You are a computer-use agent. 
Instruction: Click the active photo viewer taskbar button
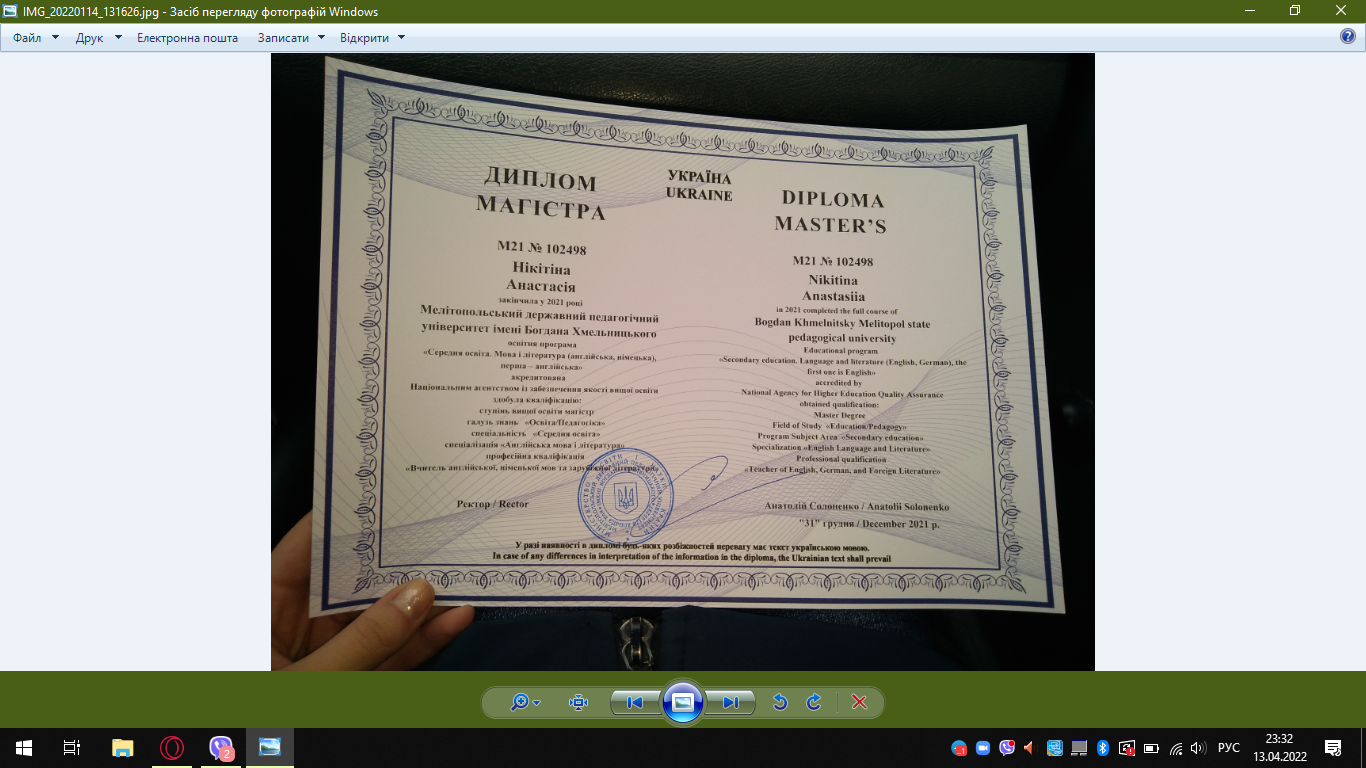pos(270,748)
